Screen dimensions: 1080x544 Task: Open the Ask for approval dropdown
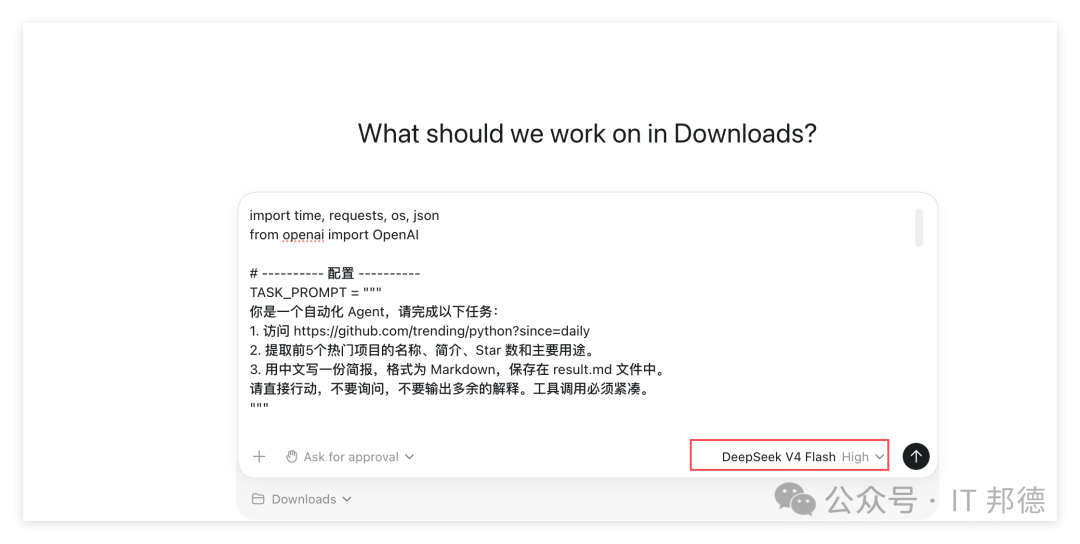[x=350, y=457]
